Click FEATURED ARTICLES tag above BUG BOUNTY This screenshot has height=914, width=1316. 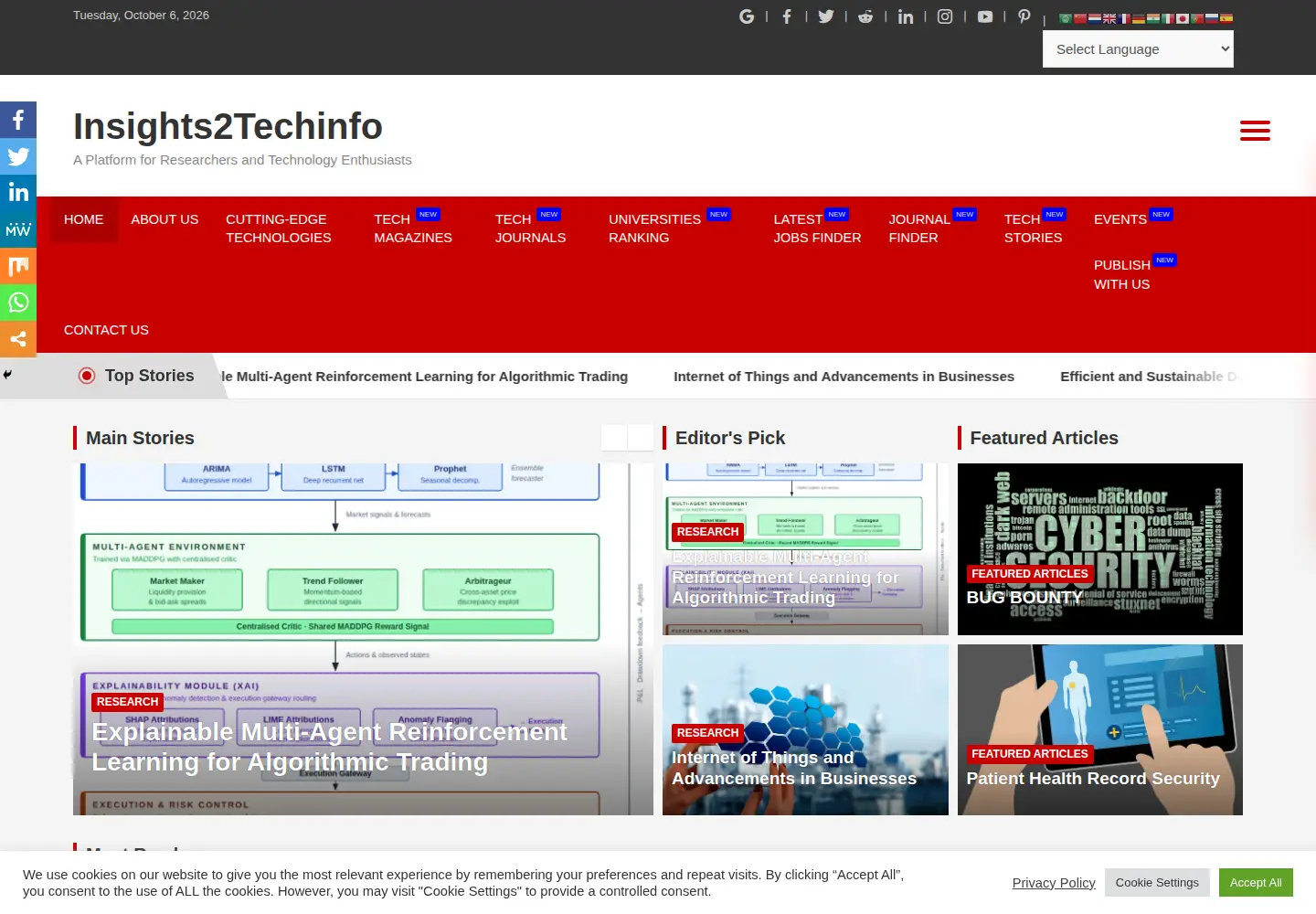[x=1030, y=574]
